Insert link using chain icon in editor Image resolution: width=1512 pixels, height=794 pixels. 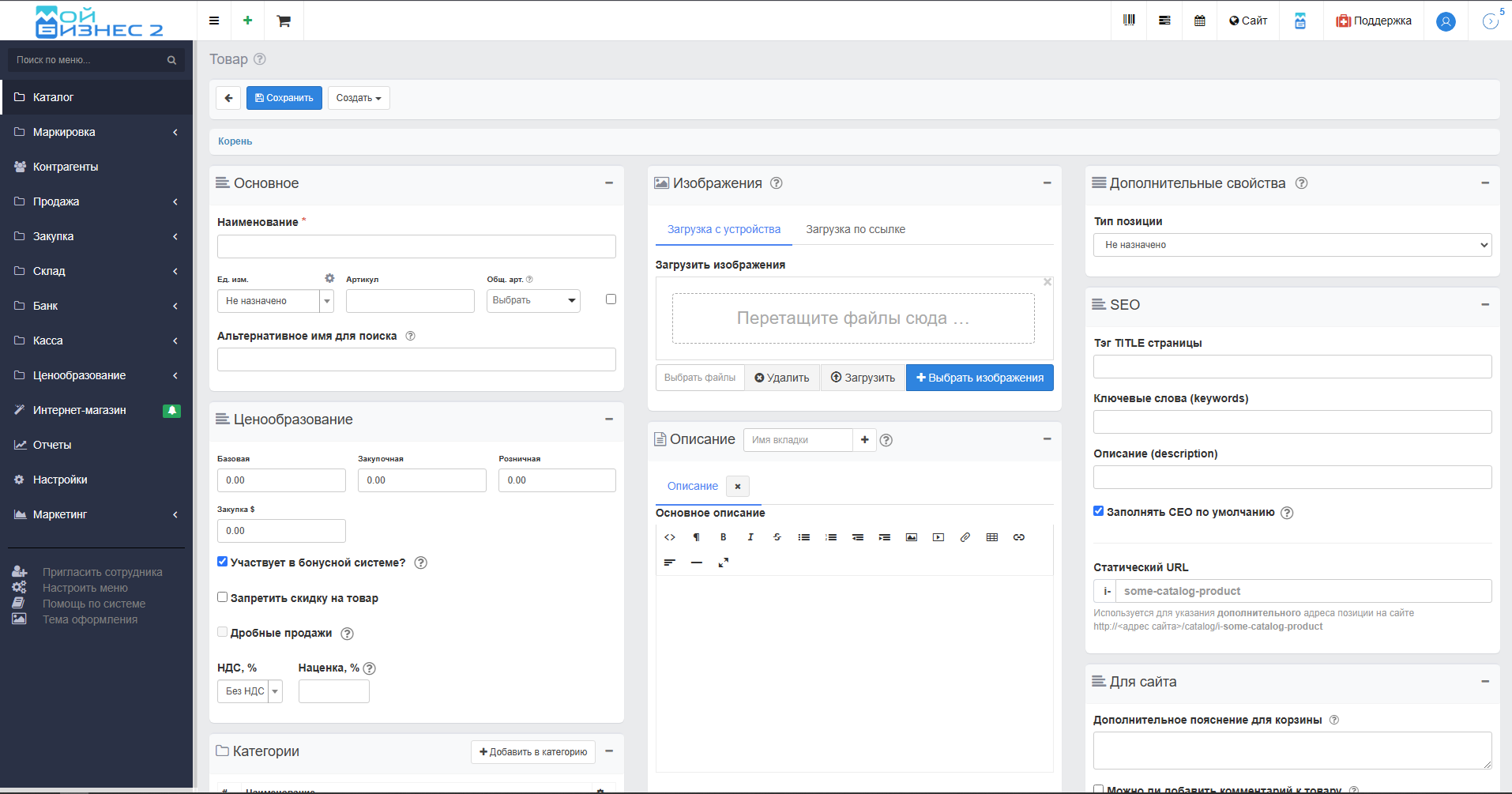[x=1019, y=537]
